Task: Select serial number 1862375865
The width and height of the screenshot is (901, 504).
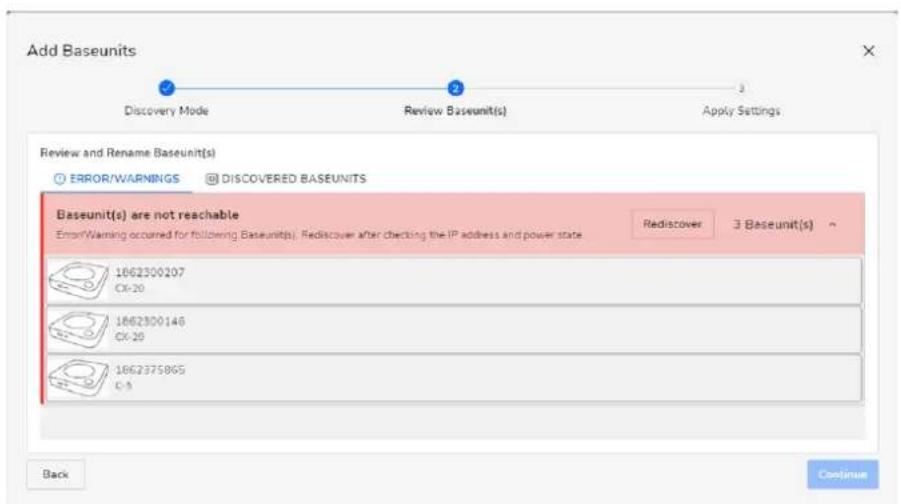Action: point(150,370)
